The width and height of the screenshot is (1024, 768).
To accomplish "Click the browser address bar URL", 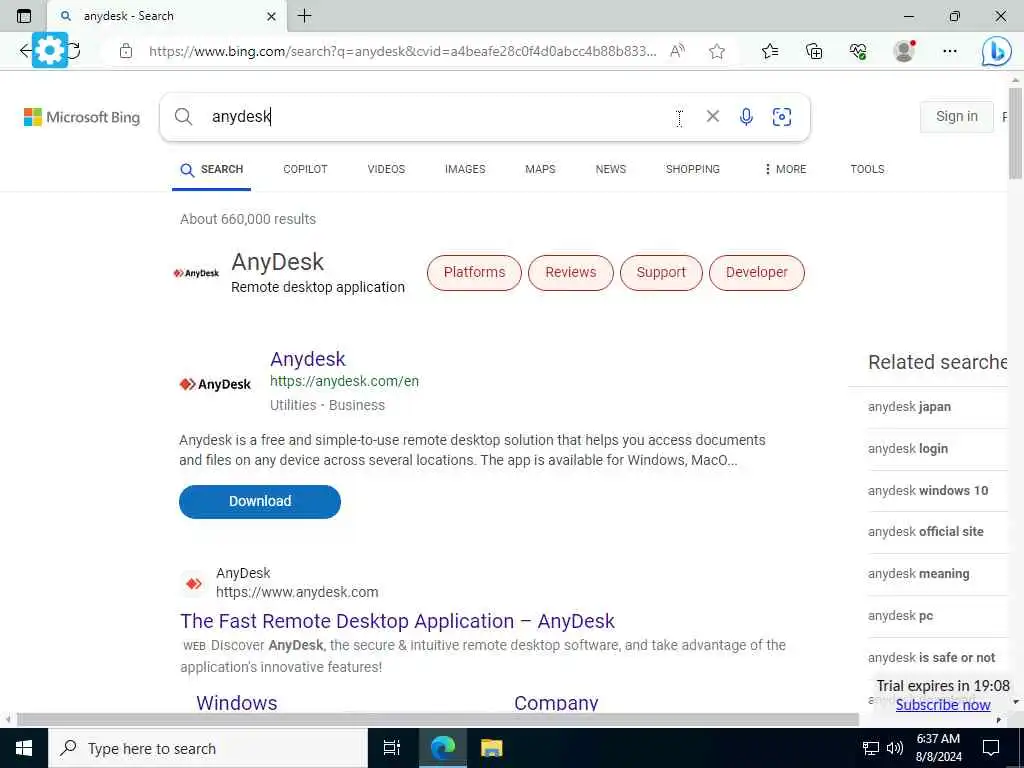I will (x=402, y=51).
